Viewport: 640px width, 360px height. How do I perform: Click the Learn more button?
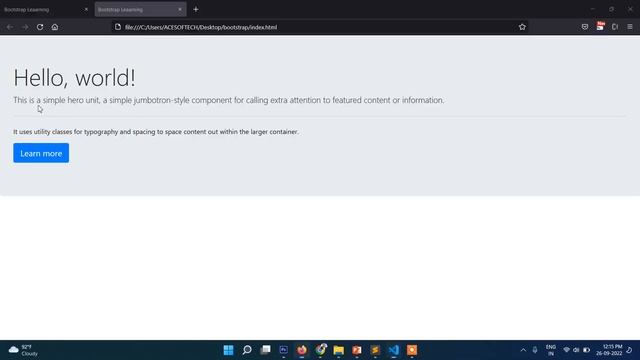(41, 153)
